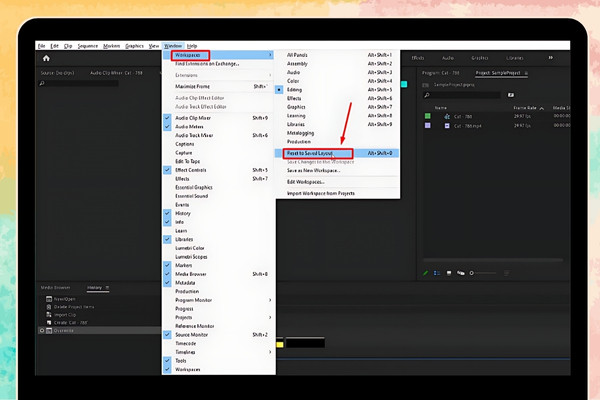Select Reset to Saved Layout
This screenshot has height=400, width=600.
pos(338,153)
